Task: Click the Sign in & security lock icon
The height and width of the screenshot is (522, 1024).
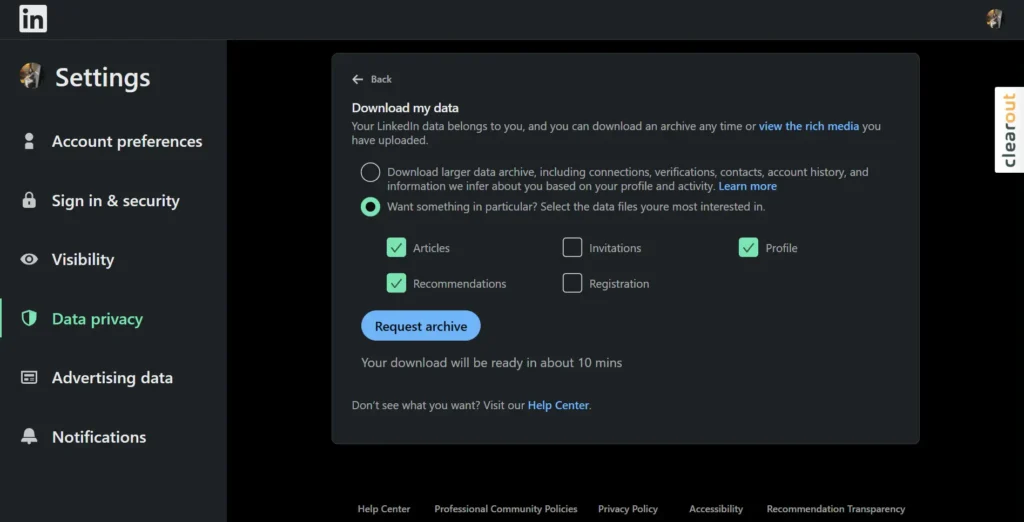Action: [29, 200]
